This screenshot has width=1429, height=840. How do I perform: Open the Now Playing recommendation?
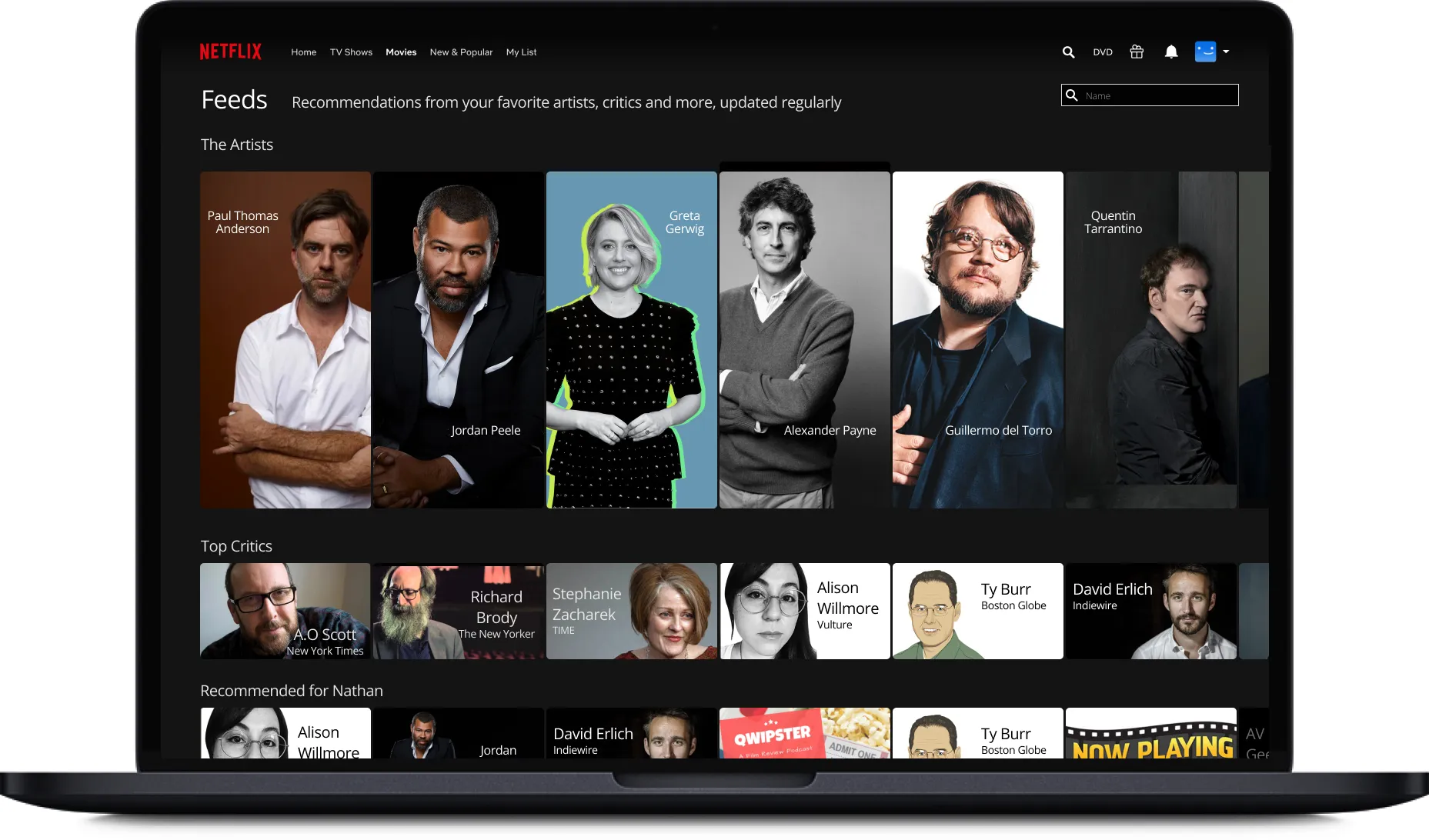tap(1150, 735)
